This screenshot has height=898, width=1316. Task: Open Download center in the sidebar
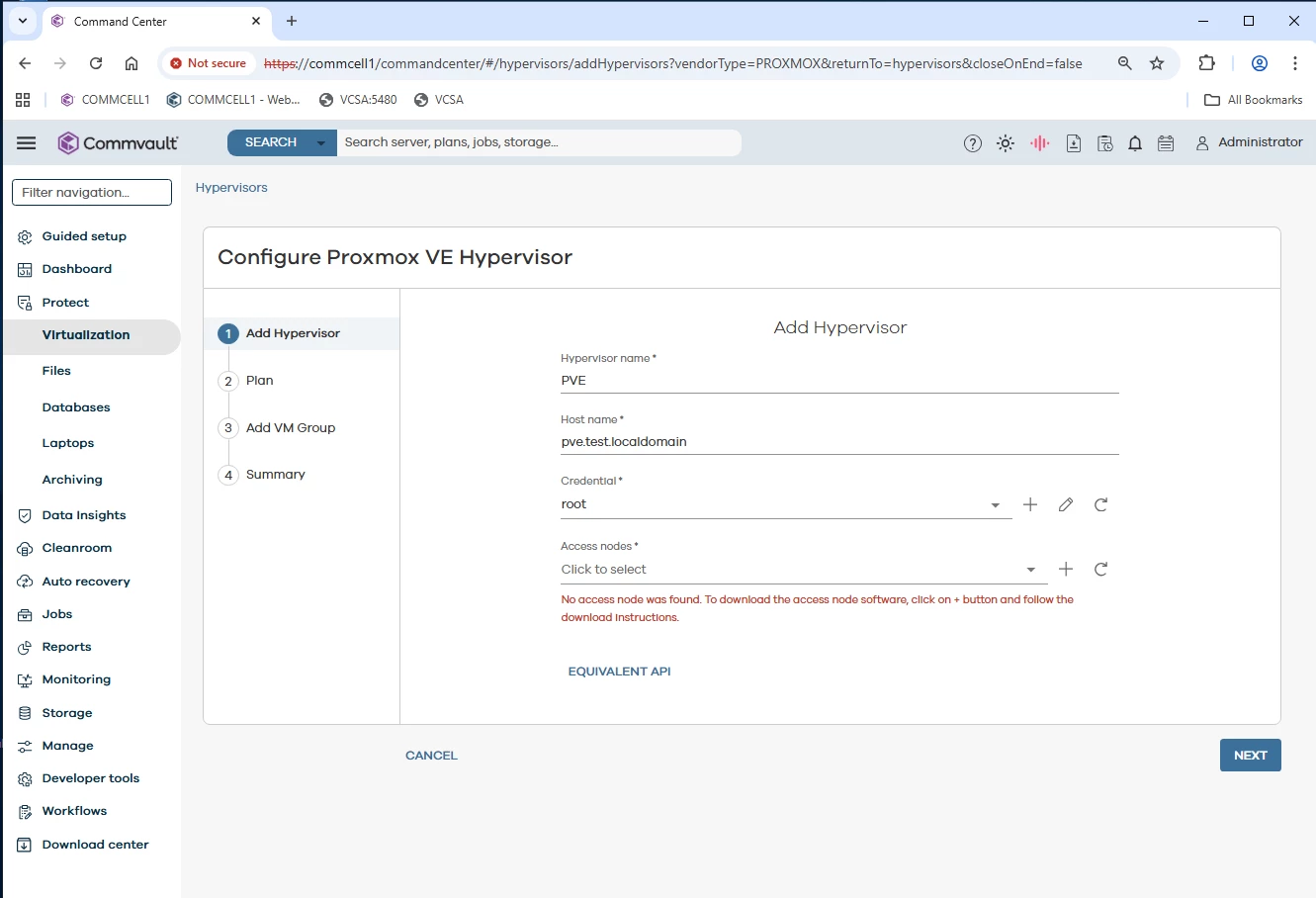click(95, 845)
